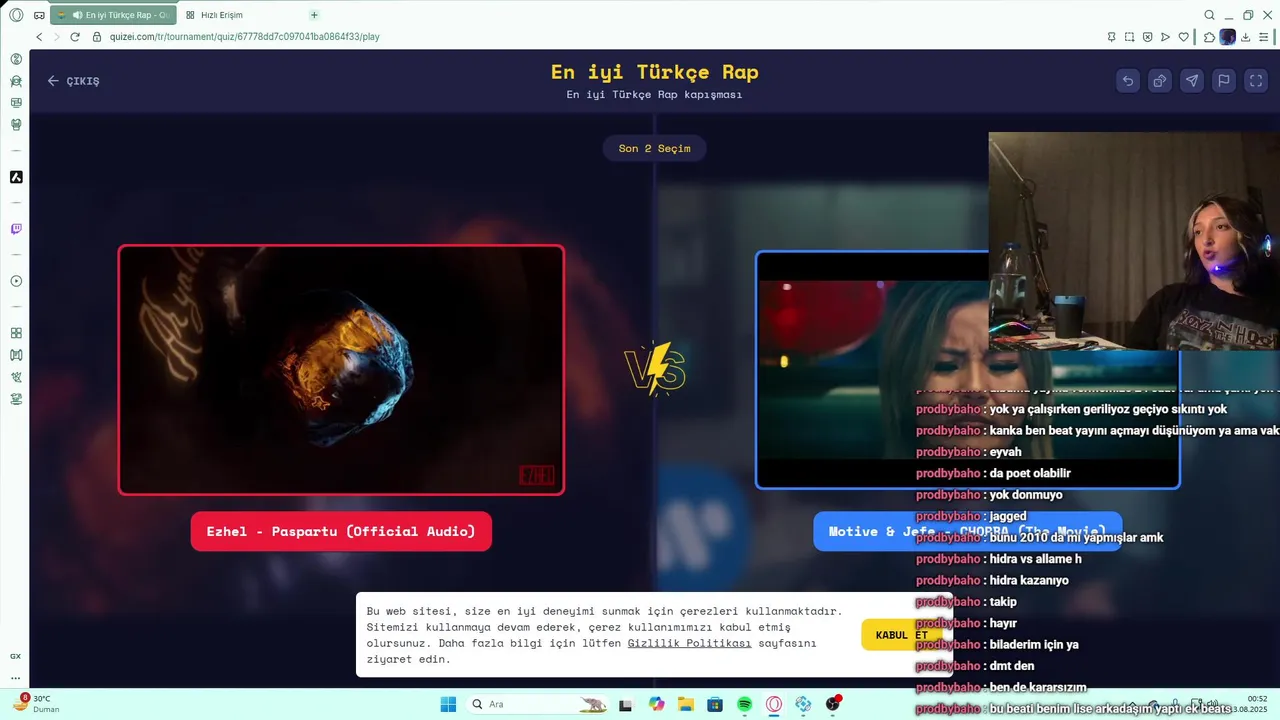The height and width of the screenshot is (720, 1280).
Task: Open the easy setup sliders icon
Action: pos(1264,37)
